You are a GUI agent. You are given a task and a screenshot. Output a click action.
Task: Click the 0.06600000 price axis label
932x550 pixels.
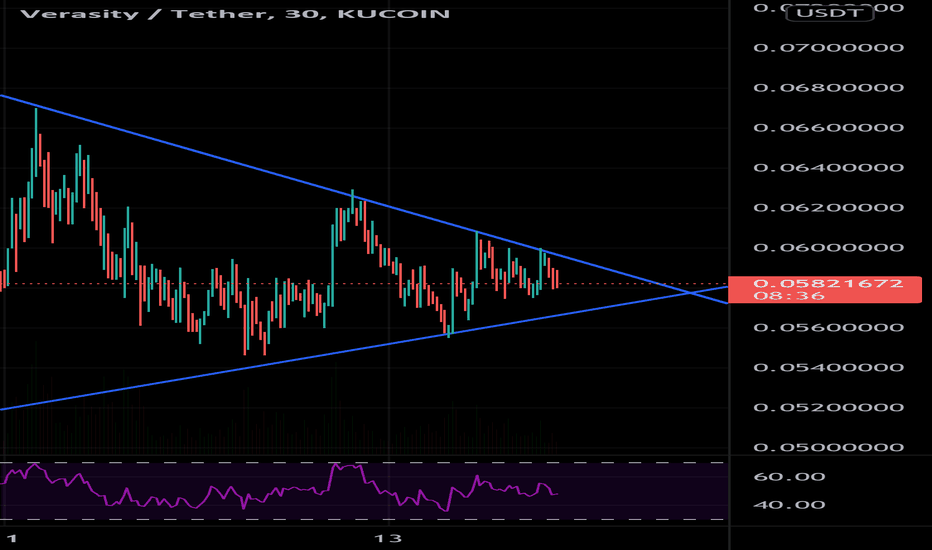[x=829, y=127]
